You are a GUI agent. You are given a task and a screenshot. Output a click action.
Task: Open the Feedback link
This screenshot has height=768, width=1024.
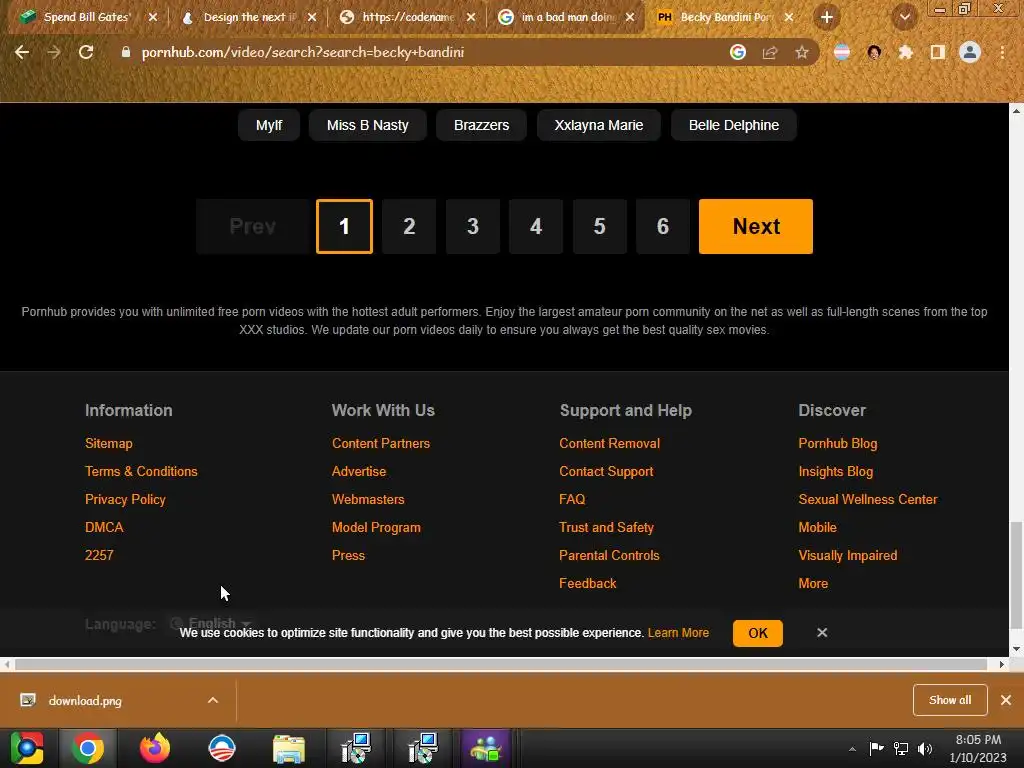coord(588,583)
